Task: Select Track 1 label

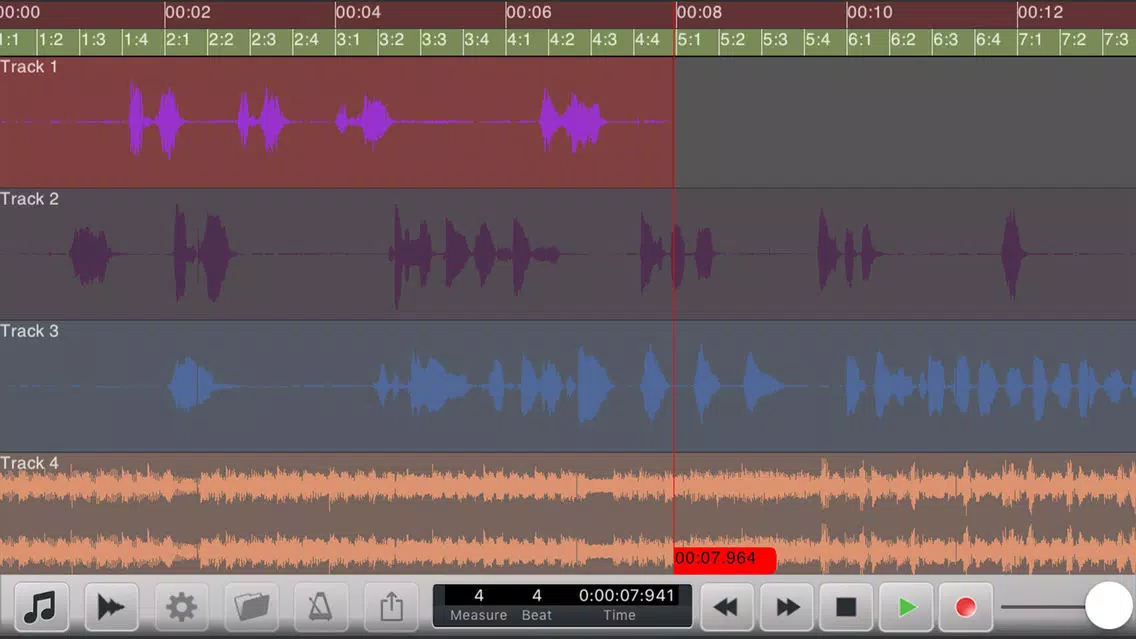Action: tap(29, 67)
